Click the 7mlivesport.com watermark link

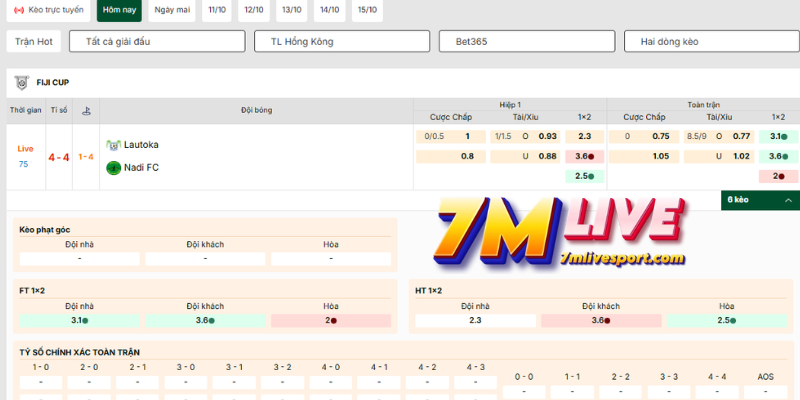point(623,258)
